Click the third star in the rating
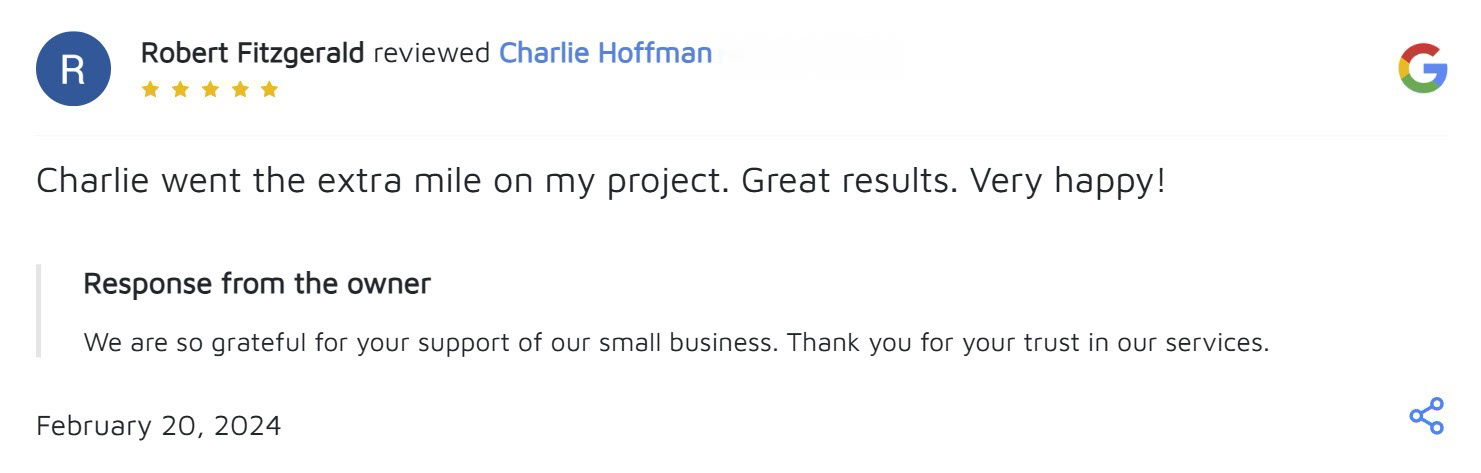This screenshot has width=1481, height=473. coord(210,89)
